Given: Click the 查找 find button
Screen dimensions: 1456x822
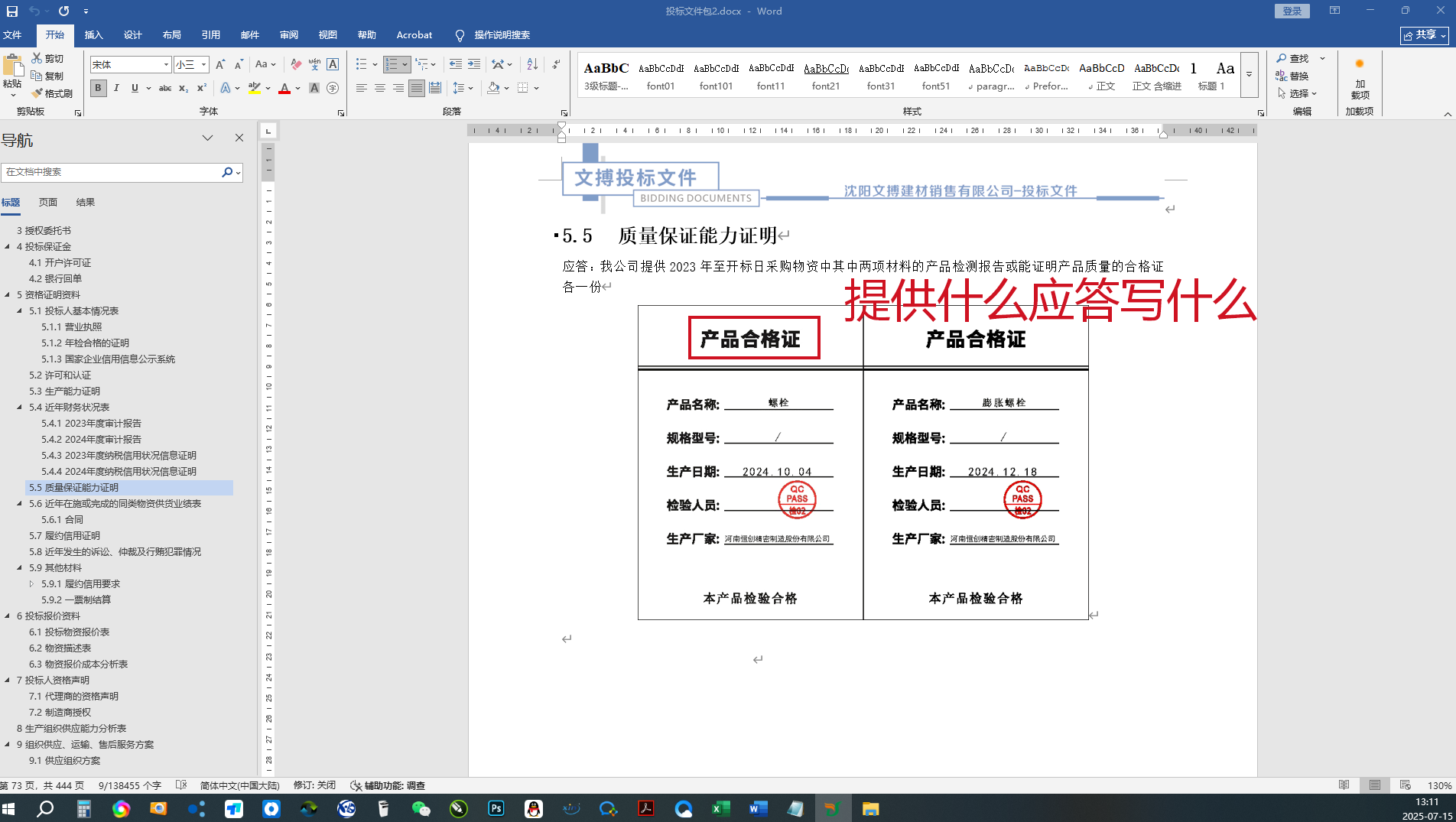Looking at the screenshot, I should 1292,59.
